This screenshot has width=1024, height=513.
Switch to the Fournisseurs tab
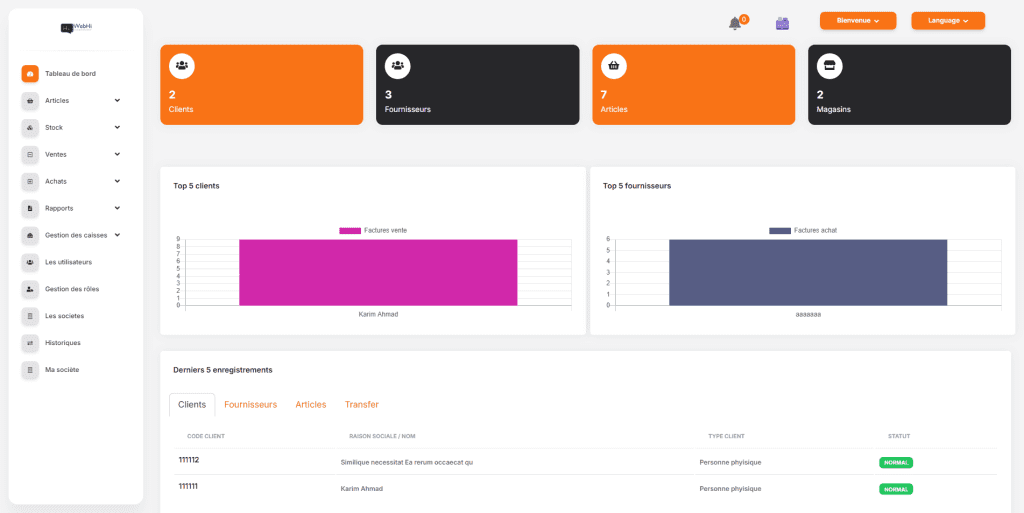[x=250, y=405]
